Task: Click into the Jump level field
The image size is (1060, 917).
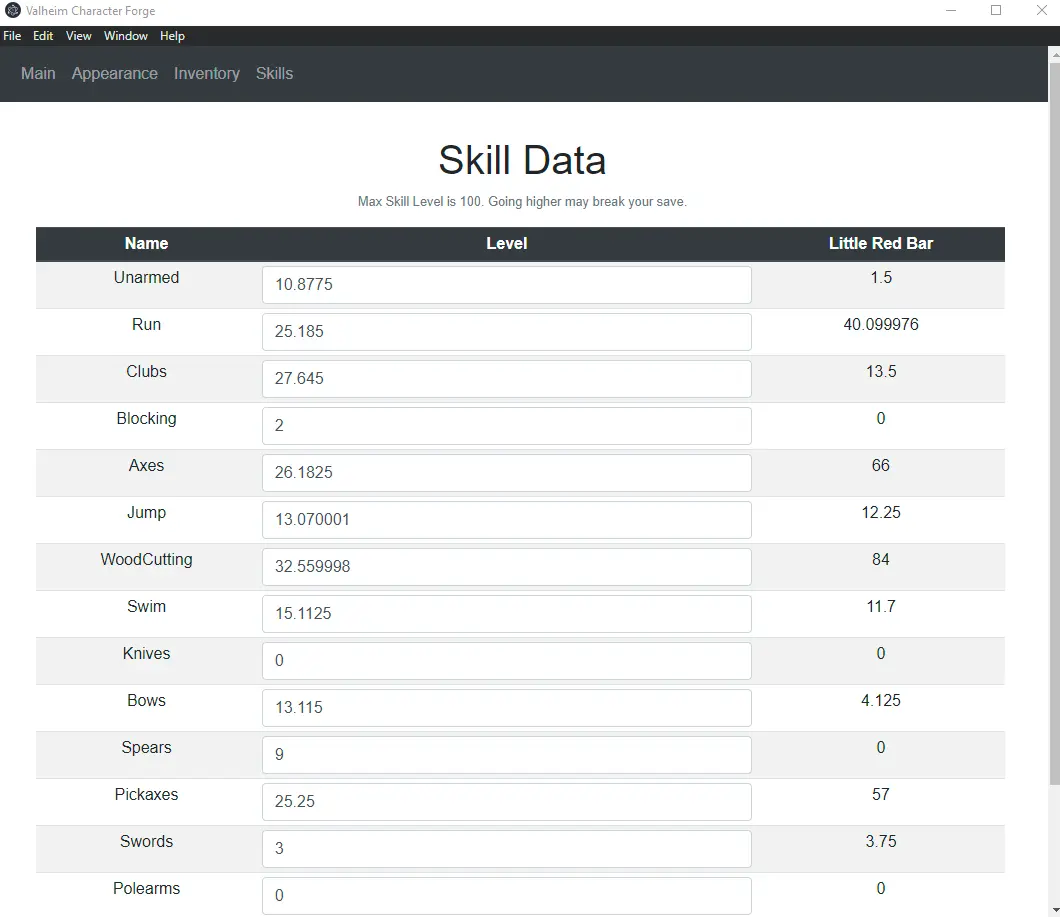Action: (x=506, y=519)
